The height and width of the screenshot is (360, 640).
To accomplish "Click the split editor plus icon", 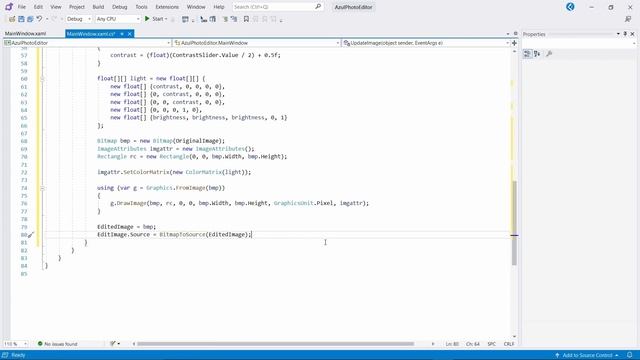I will tap(514, 43).
